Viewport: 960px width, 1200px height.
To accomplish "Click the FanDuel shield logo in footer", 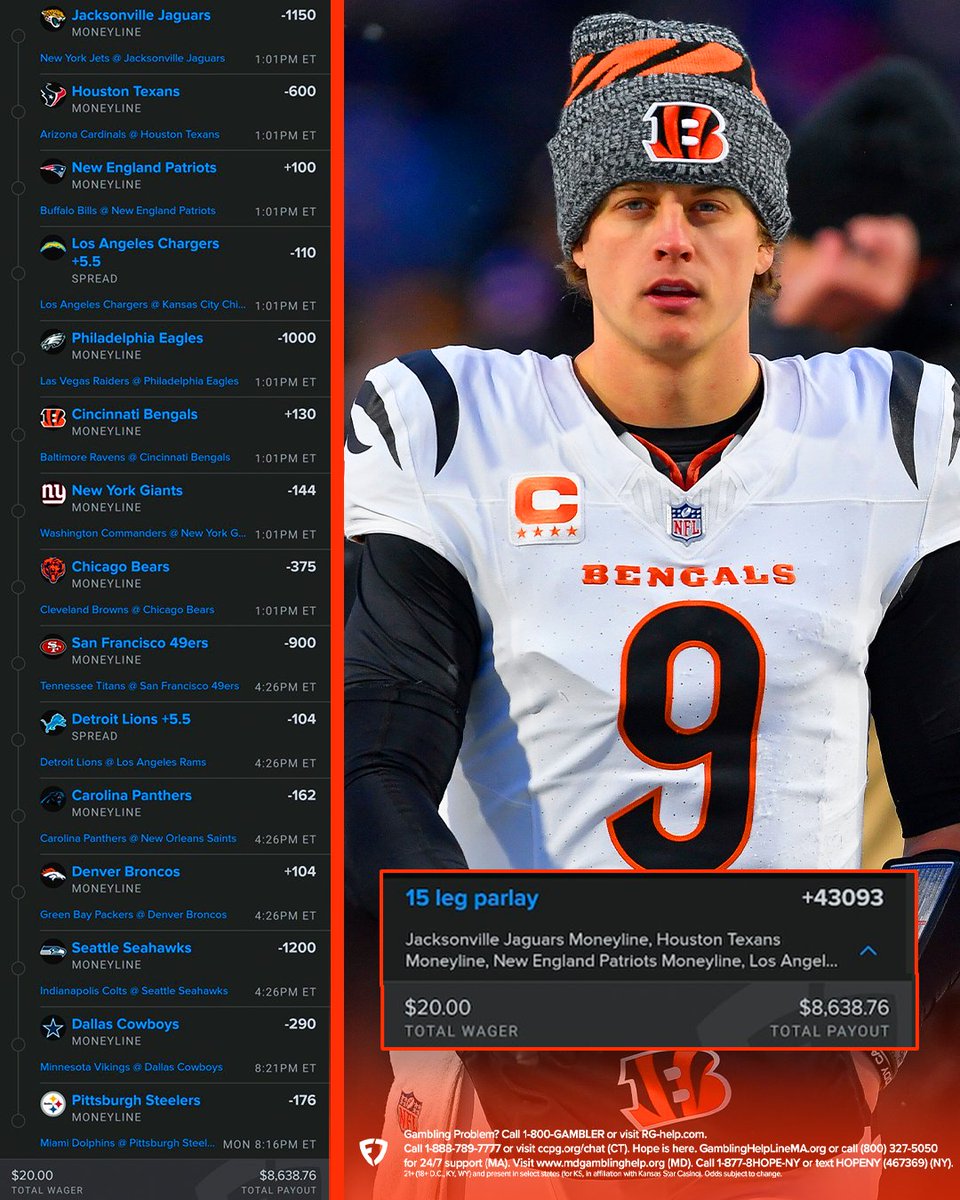I will pyautogui.click(x=373, y=1151).
